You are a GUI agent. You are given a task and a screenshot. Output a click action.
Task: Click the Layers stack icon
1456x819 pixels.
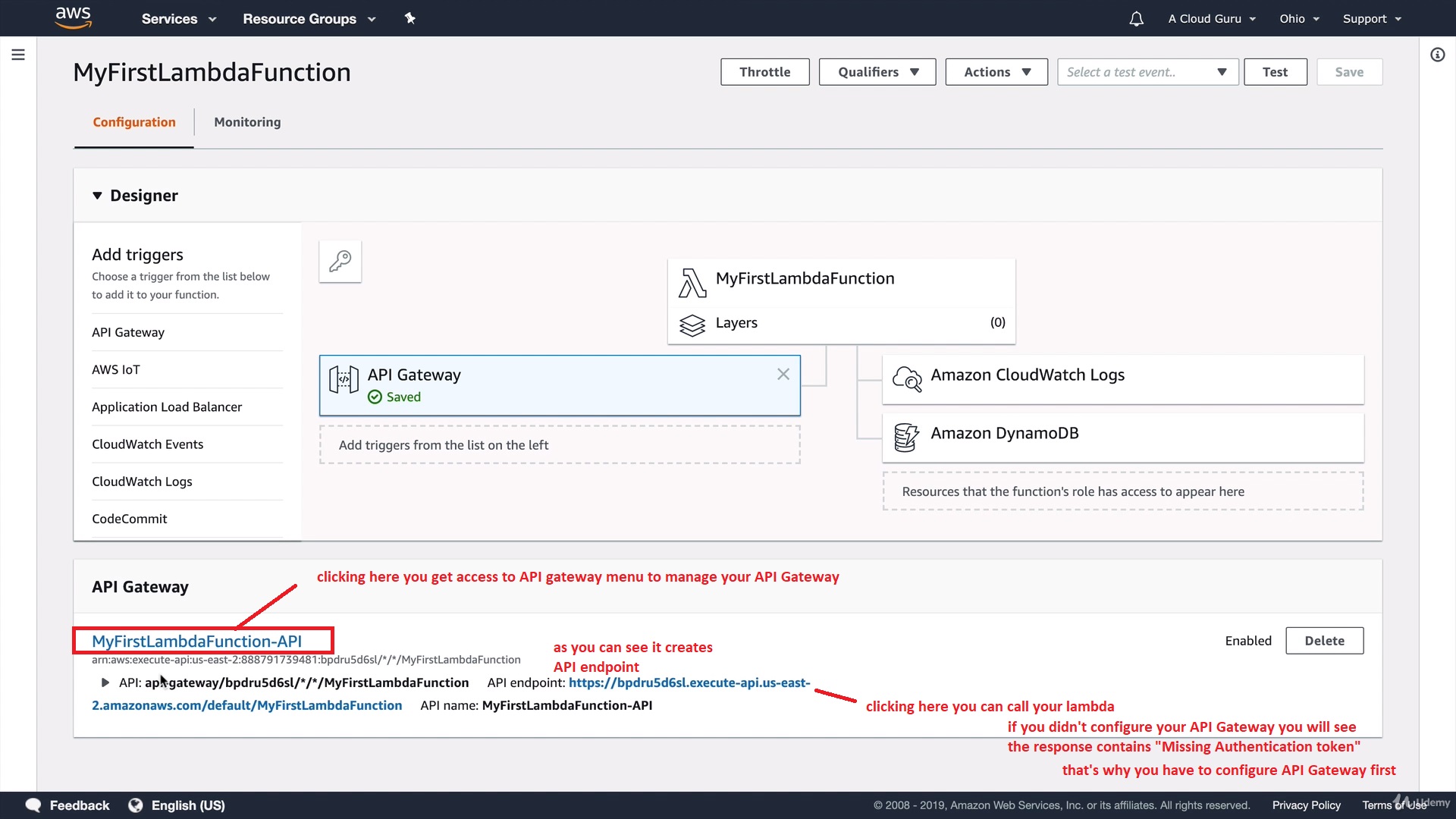click(x=692, y=325)
